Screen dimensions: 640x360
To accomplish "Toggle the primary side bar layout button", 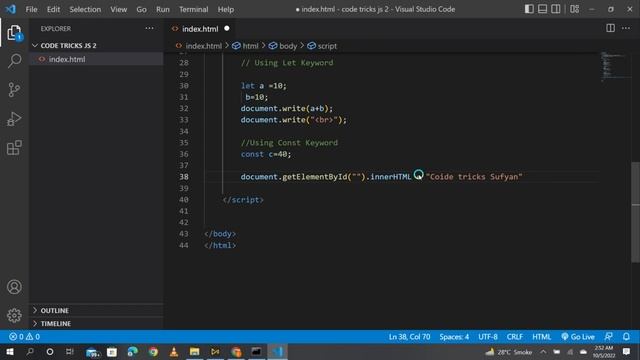I will pyautogui.click(x=529, y=9).
